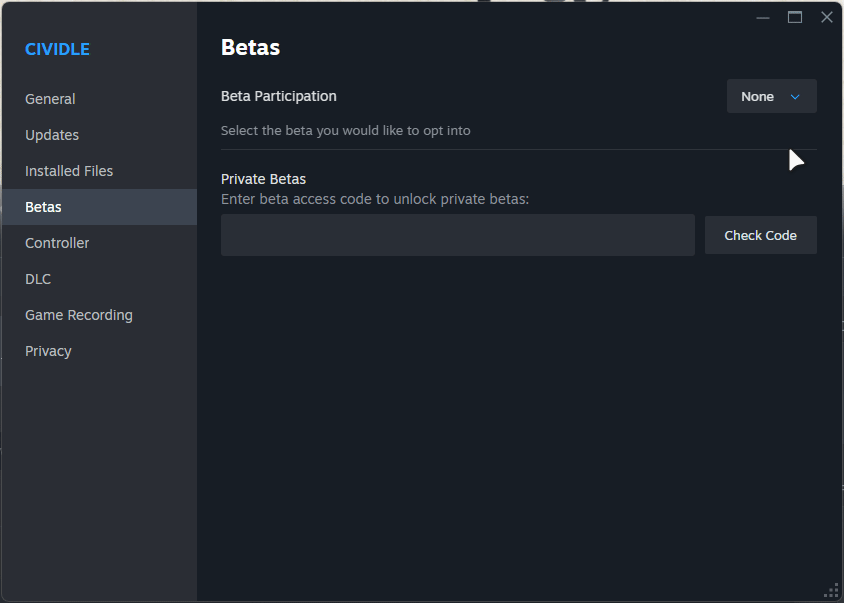Show the DLC section
The height and width of the screenshot is (603, 844).
pyautogui.click(x=38, y=279)
